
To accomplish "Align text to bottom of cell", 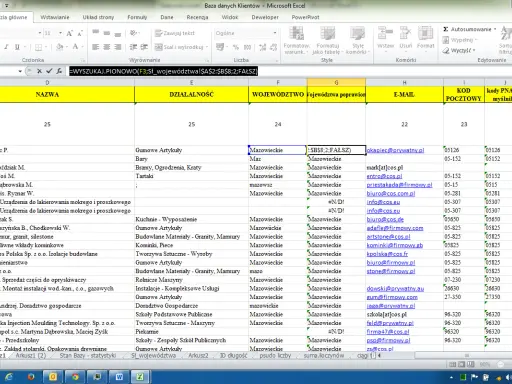I will tap(118, 33).
